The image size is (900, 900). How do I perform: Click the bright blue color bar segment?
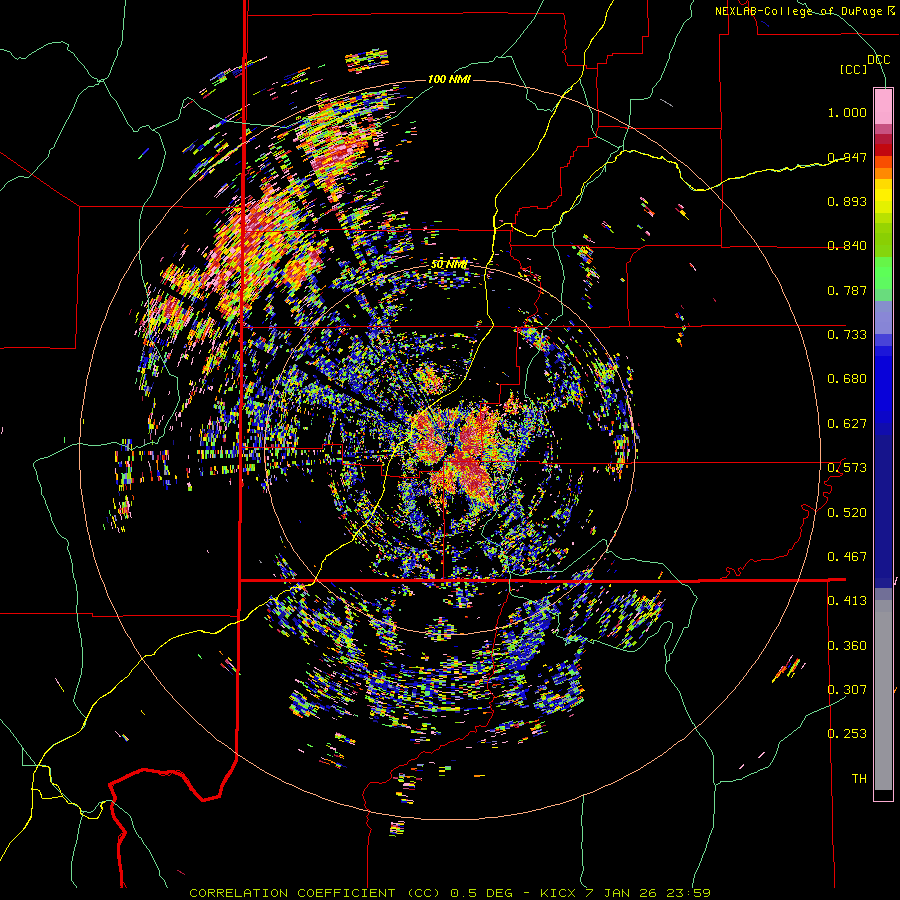883,385
